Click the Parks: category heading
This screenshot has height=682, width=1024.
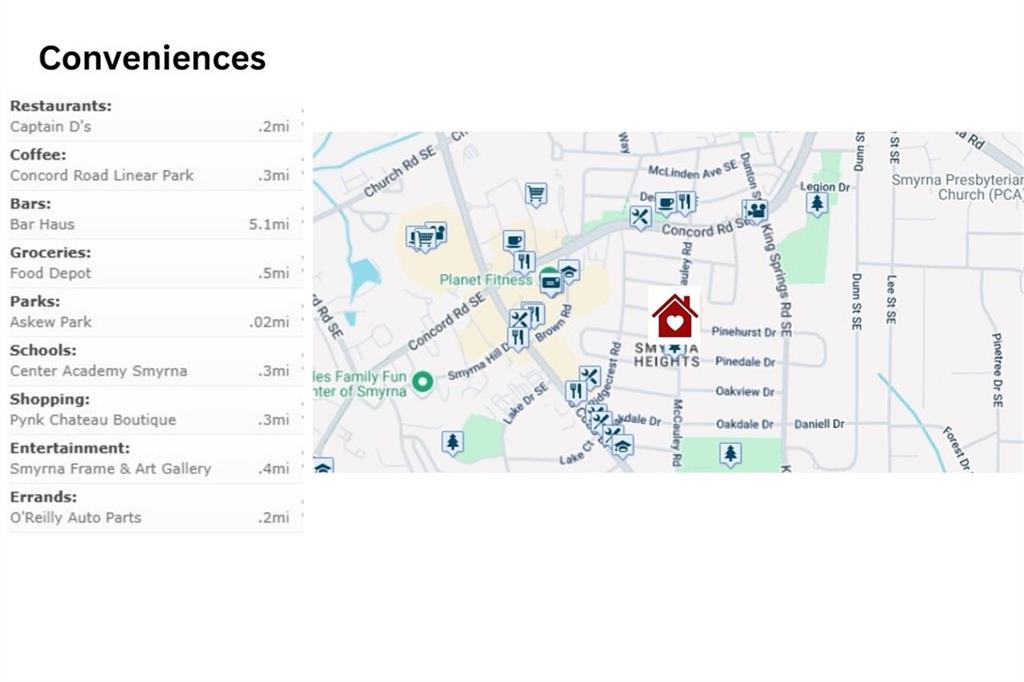coord(35,302)
